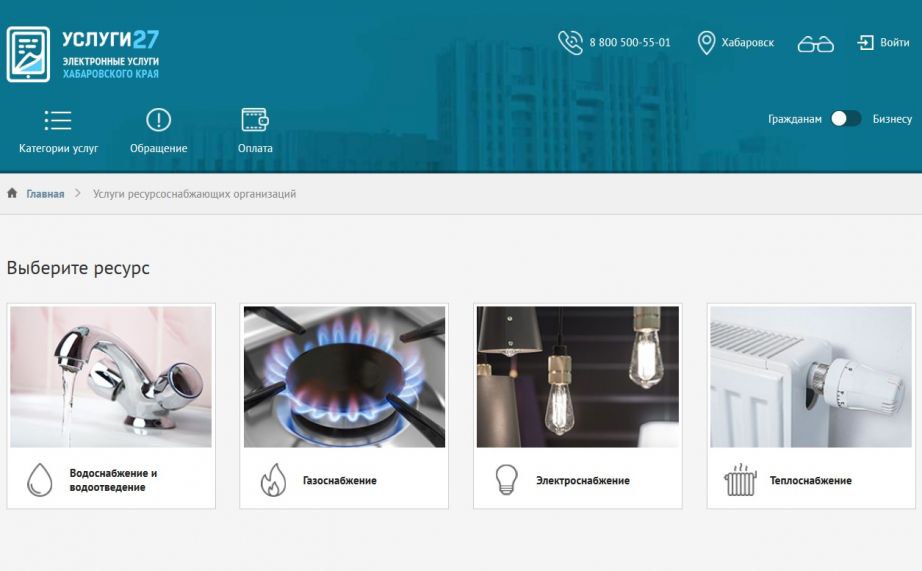Image resolution: width=922 pixels, height=571 pixels.
Task: Click the Войти login link
Action: coord(894,42)
